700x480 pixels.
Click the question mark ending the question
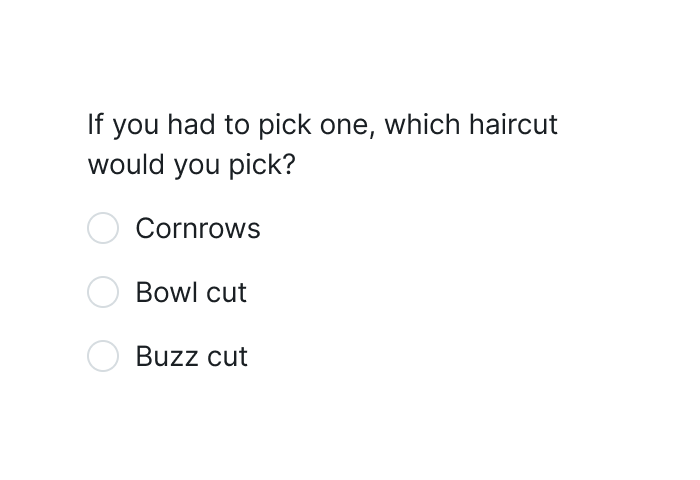tap(290, 164)
